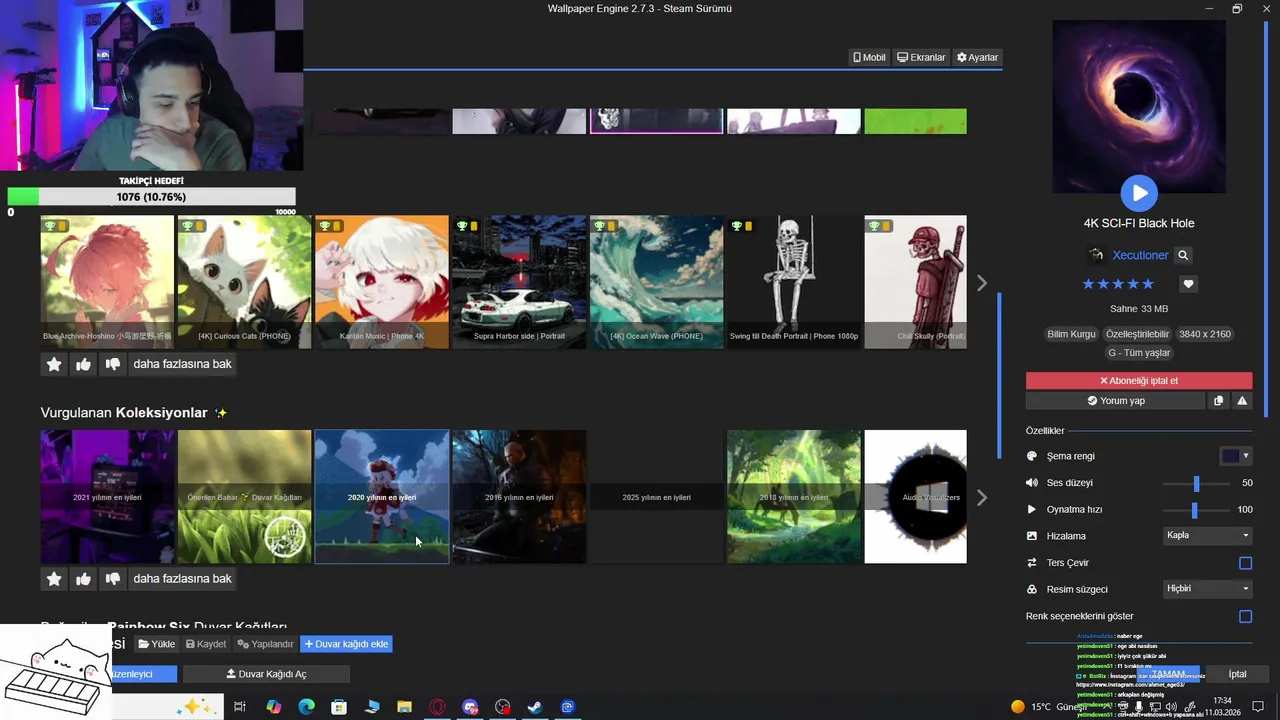This screenshot has width=1280, height=720.
Task: Open the notification center icon in tray
Action: pos(1258,707)
